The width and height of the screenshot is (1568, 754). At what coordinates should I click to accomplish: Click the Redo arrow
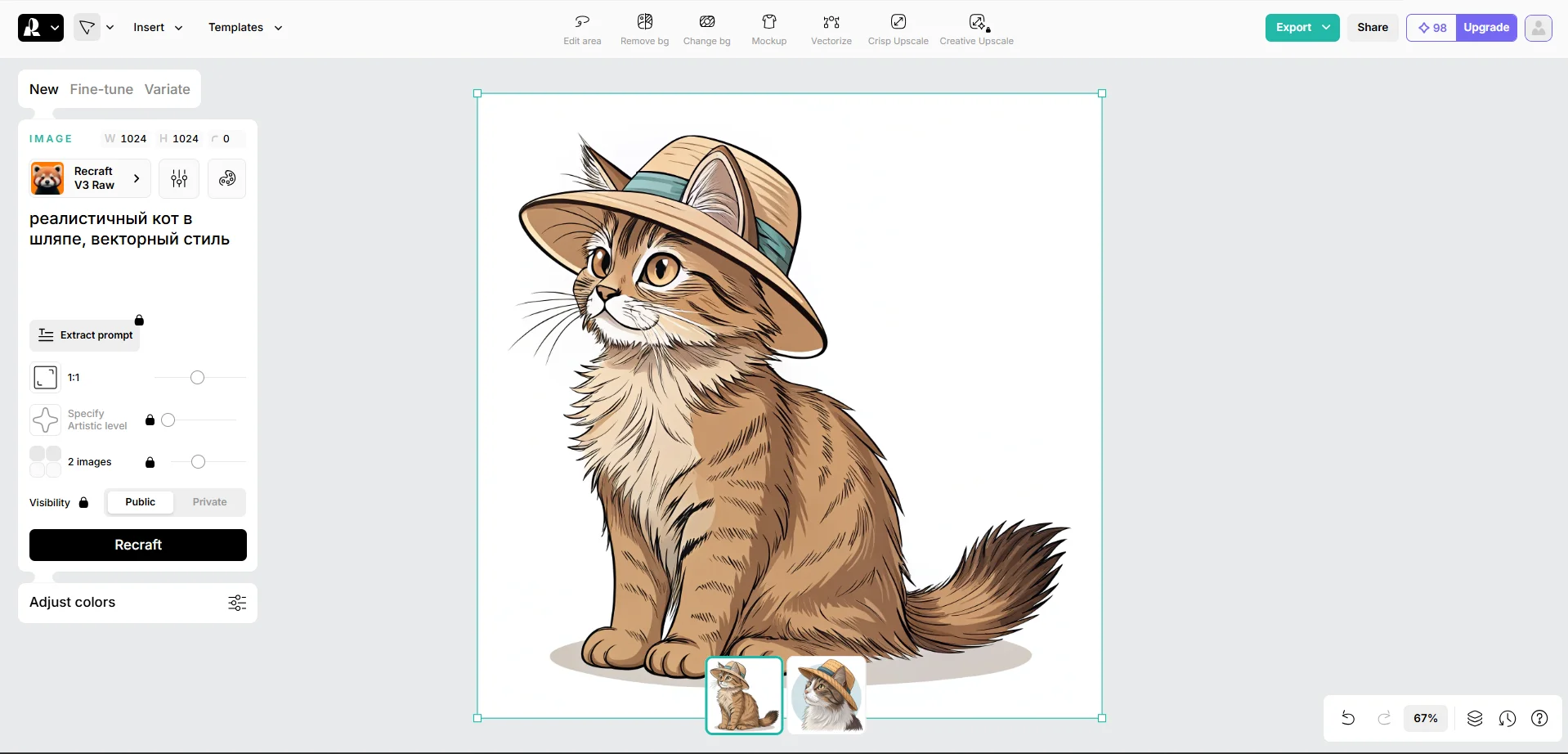pos(1384,718)
